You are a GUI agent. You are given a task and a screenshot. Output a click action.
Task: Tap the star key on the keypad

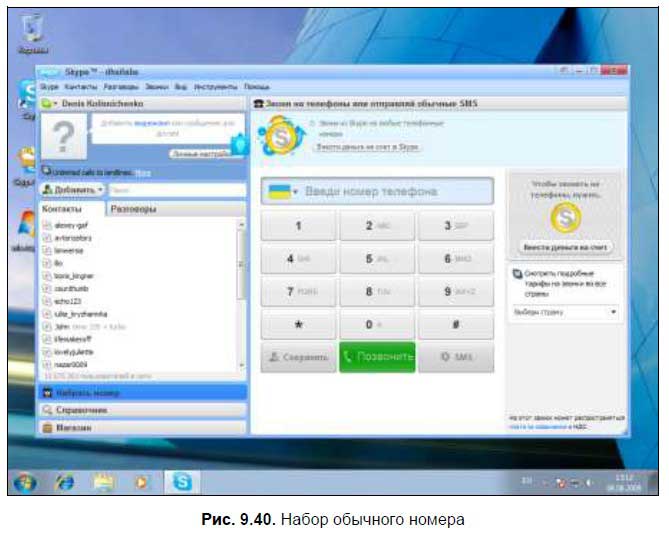298,325
